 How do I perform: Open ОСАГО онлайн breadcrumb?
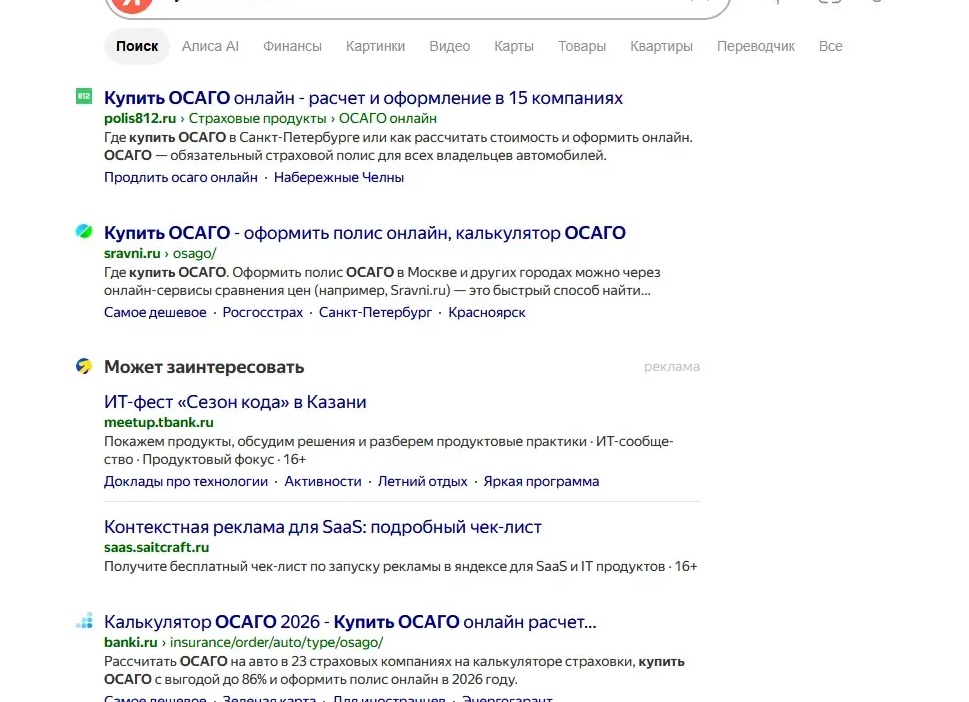pos(388,118)
